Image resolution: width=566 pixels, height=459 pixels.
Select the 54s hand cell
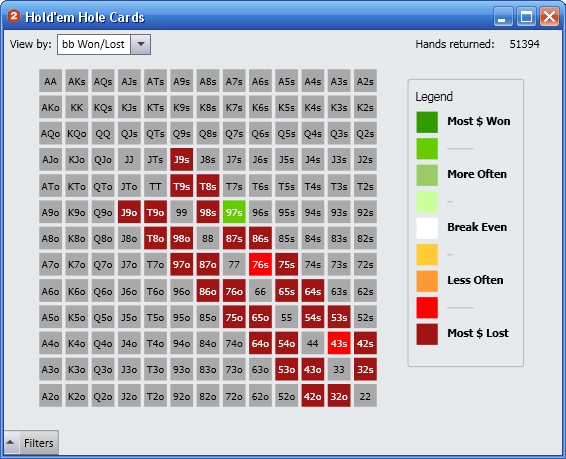coord(313,317)
